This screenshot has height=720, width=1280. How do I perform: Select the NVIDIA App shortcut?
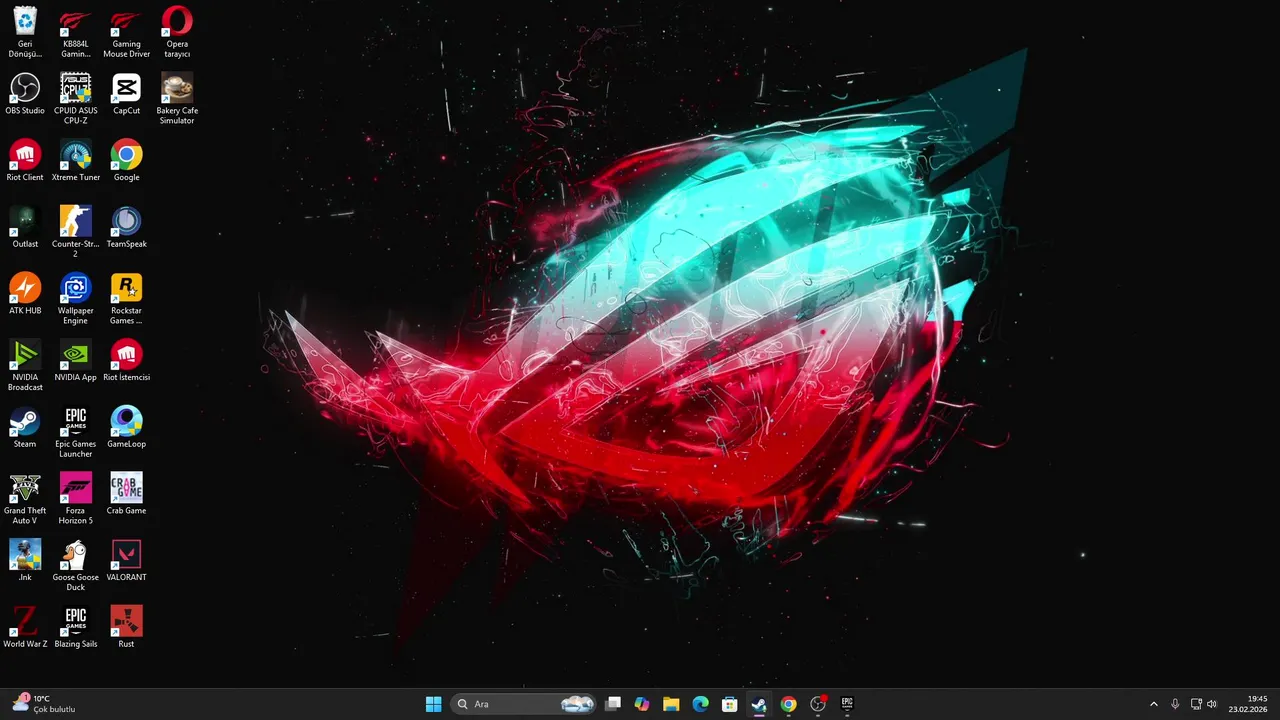coord(75,361)
